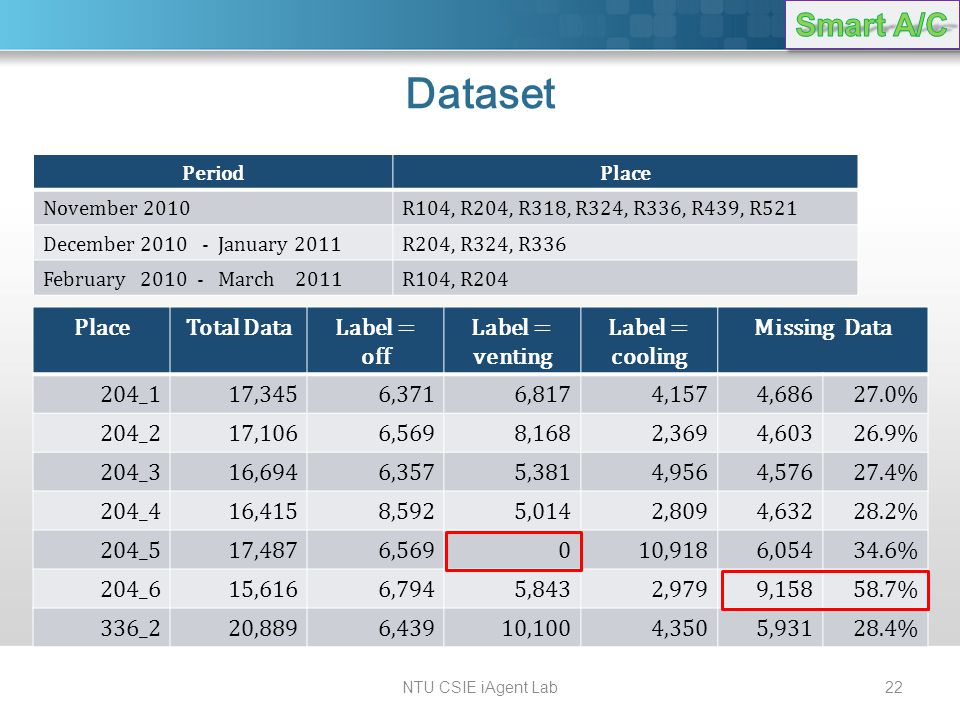Click the Label = off column header
Screen dimensions: 960x720
point(375,340)
